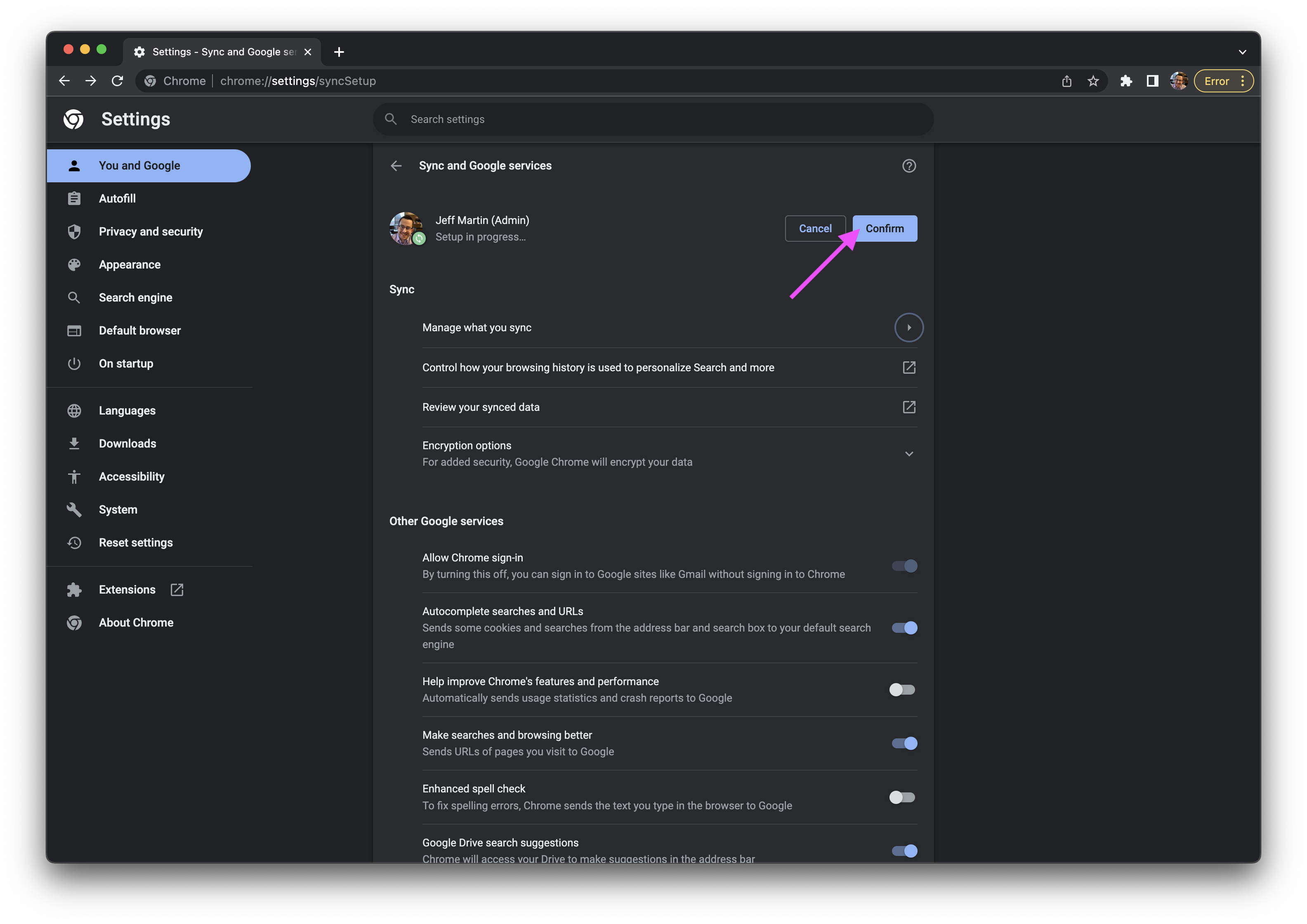Expand Encryption options chevron
This screenshot has width=1307, height=924.
point(909,454)
